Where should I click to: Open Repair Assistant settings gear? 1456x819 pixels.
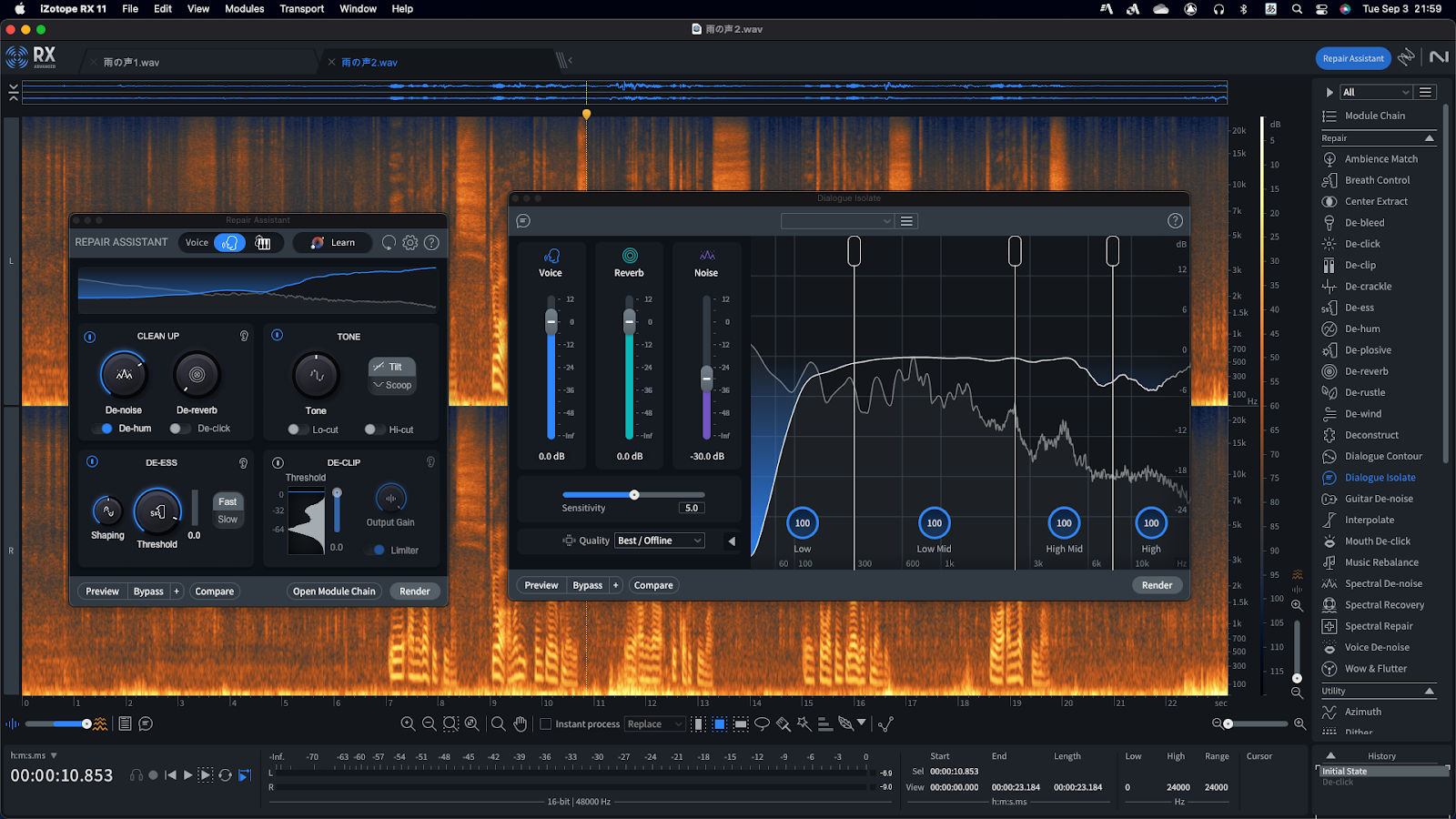click(410, 243)
